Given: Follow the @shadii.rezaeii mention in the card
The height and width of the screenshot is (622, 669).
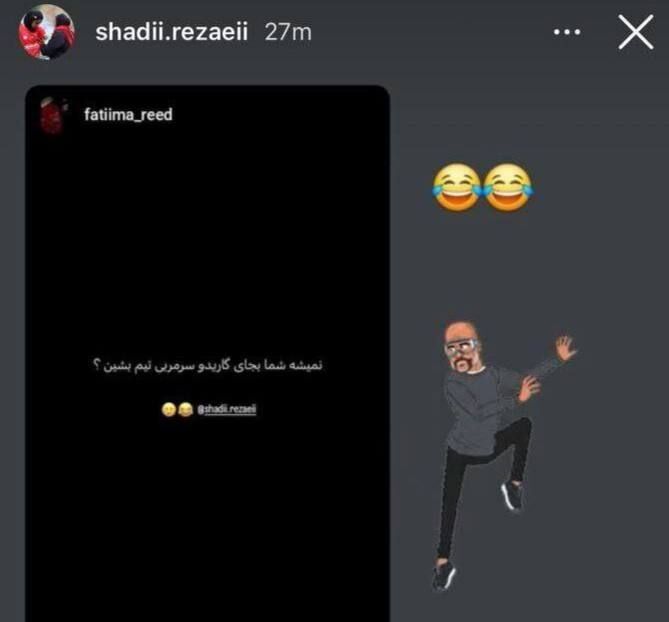Looking at the screenshot, I should (x=227, y=410).
